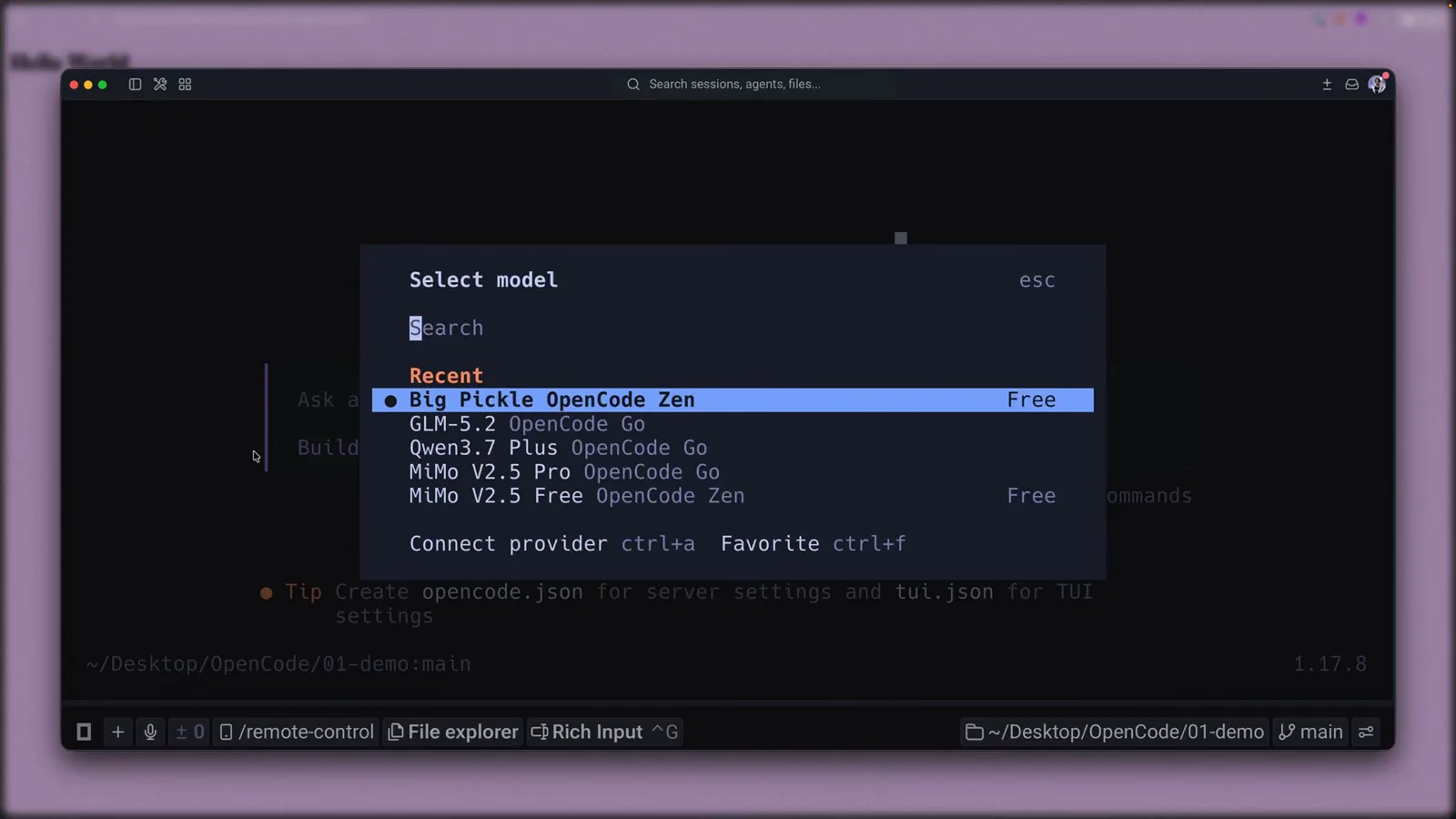Focus the model Search field
This screenshot has height=819, width=1456.
(733, 328)
